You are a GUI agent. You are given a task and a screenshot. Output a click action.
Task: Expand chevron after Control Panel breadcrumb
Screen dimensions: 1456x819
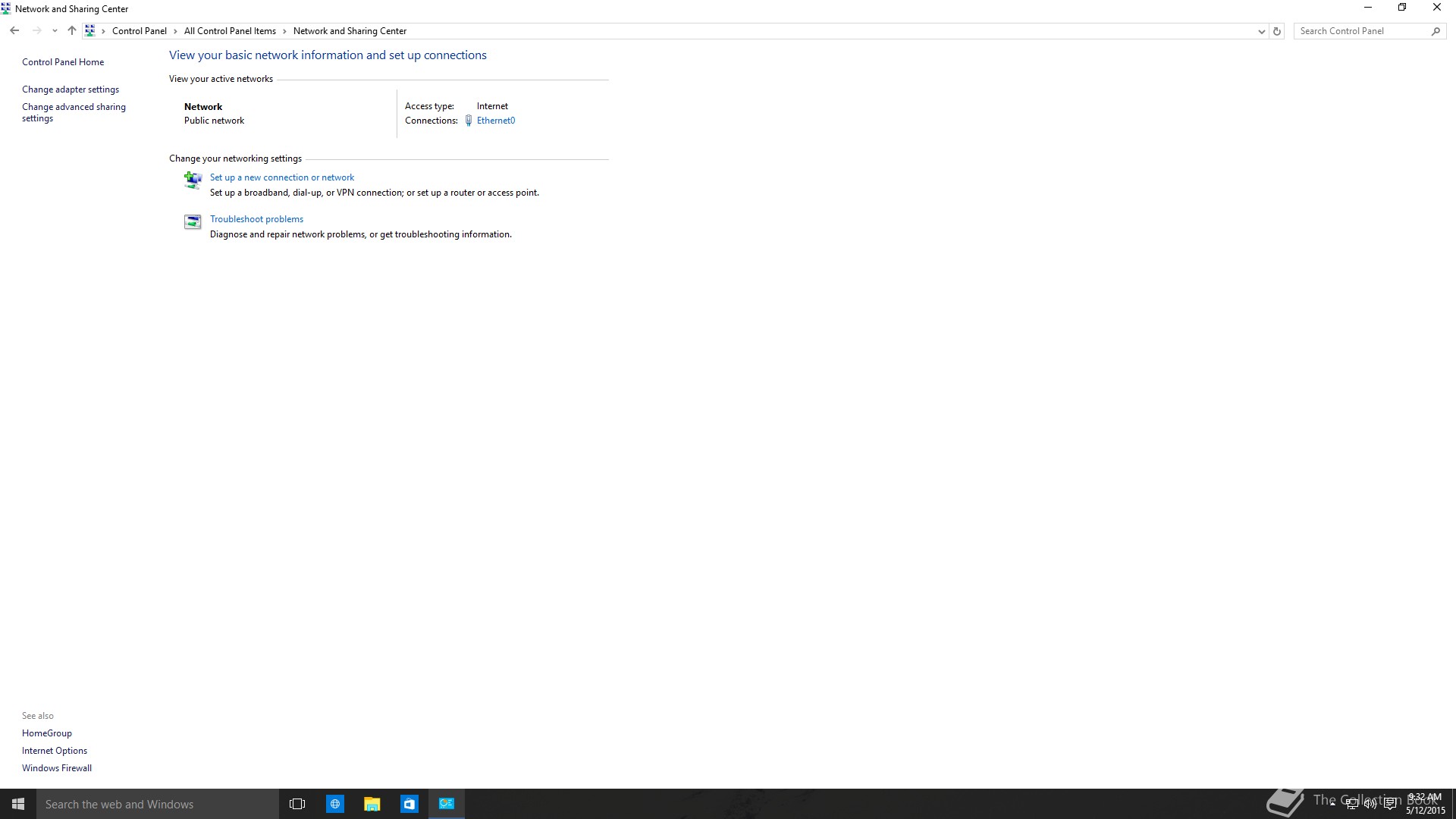click(x=175, y=31)
